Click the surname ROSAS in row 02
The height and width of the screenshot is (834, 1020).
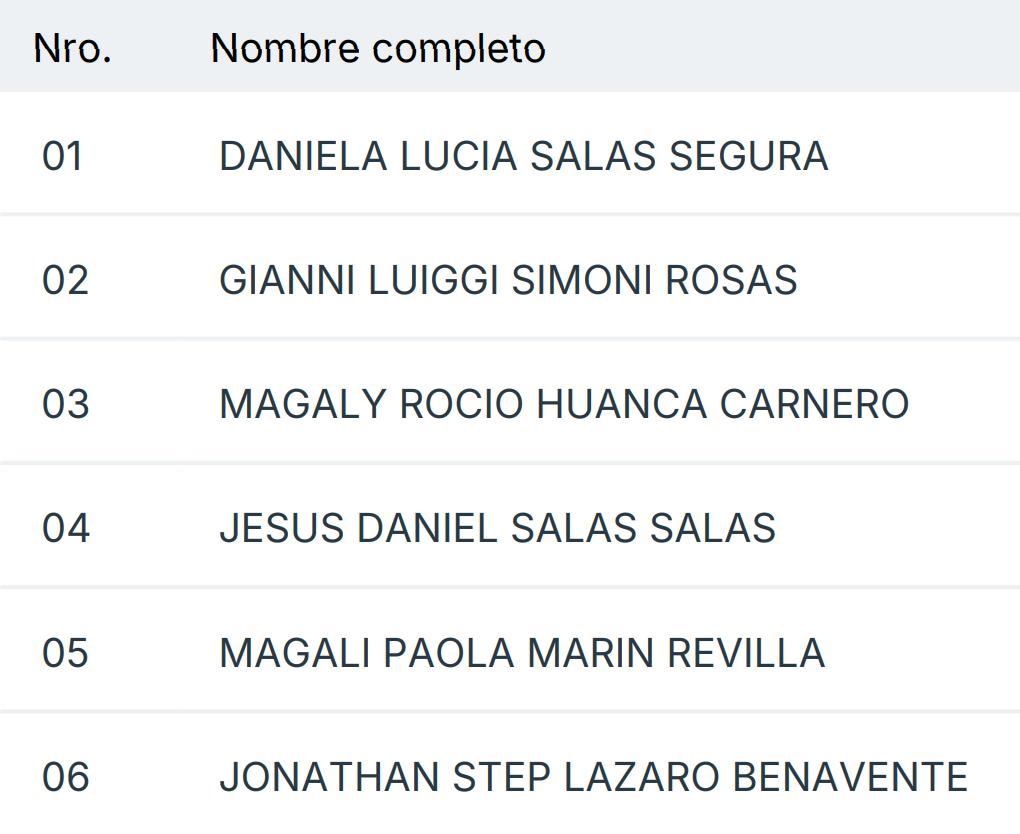coord(731,281)
